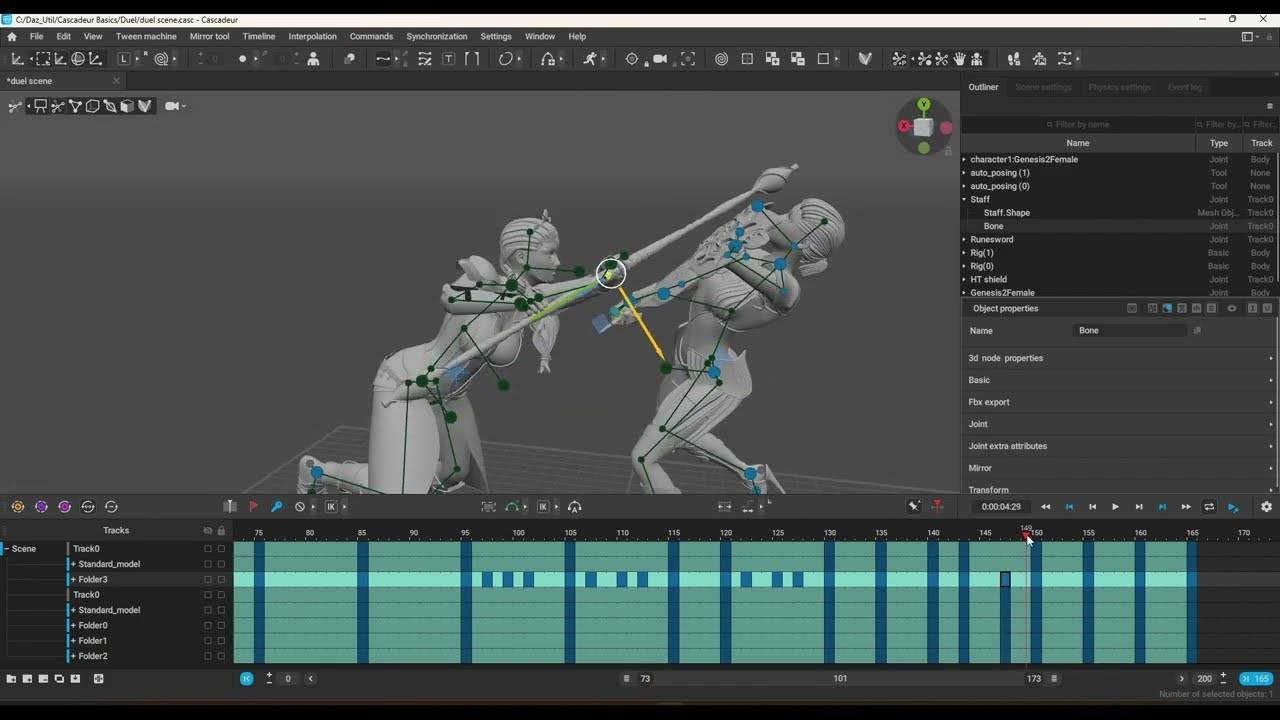Expand the Folder1 track in the timeline
The width and height of the screenshot is (1280, 720).
73,641
